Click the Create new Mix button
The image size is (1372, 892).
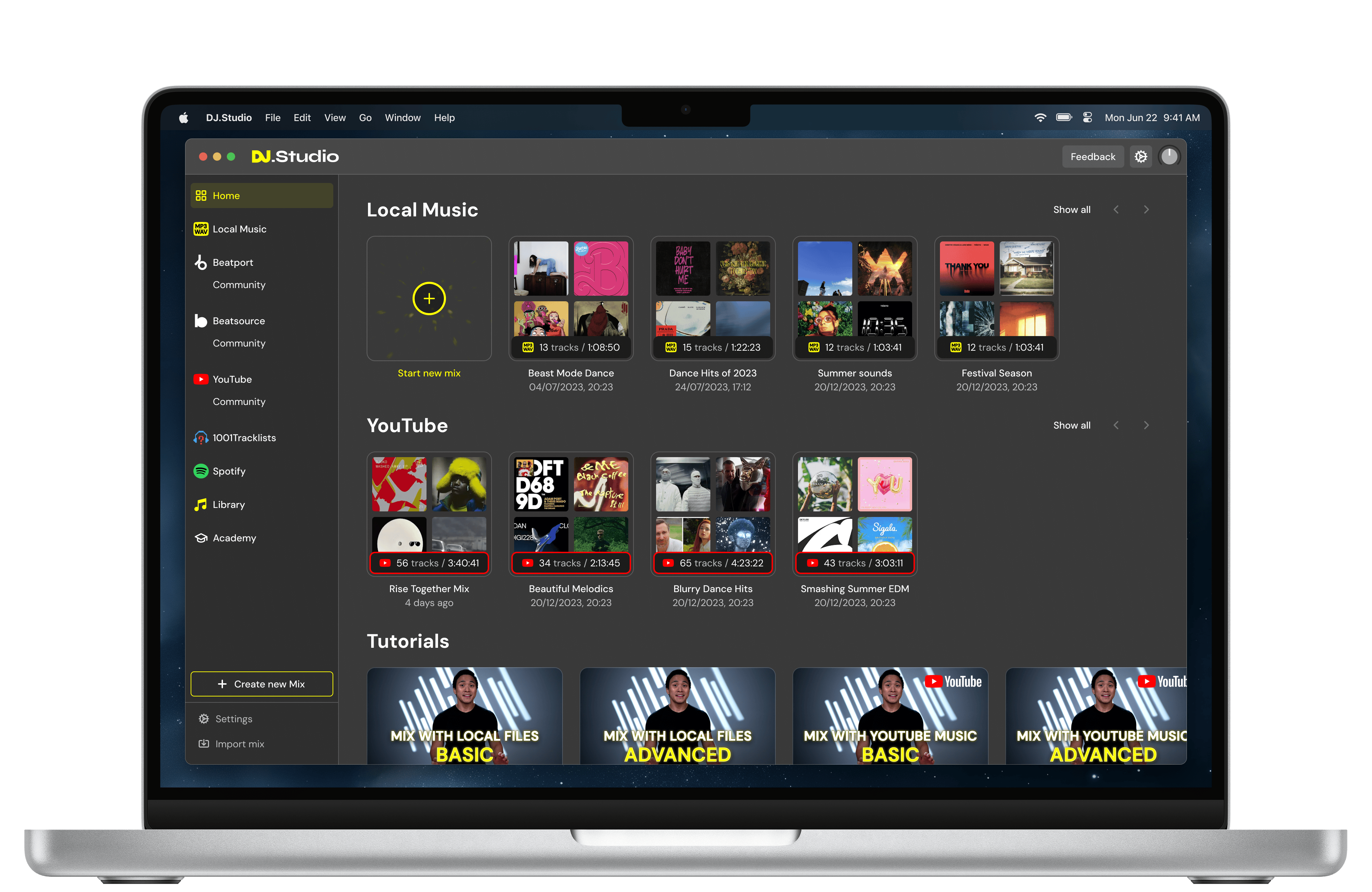(262, 684)
